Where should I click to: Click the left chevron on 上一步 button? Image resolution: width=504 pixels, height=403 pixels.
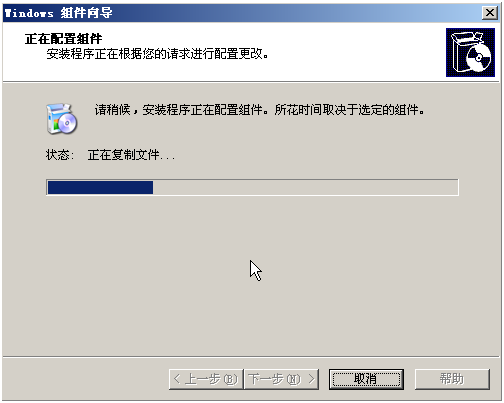[177, 379]
